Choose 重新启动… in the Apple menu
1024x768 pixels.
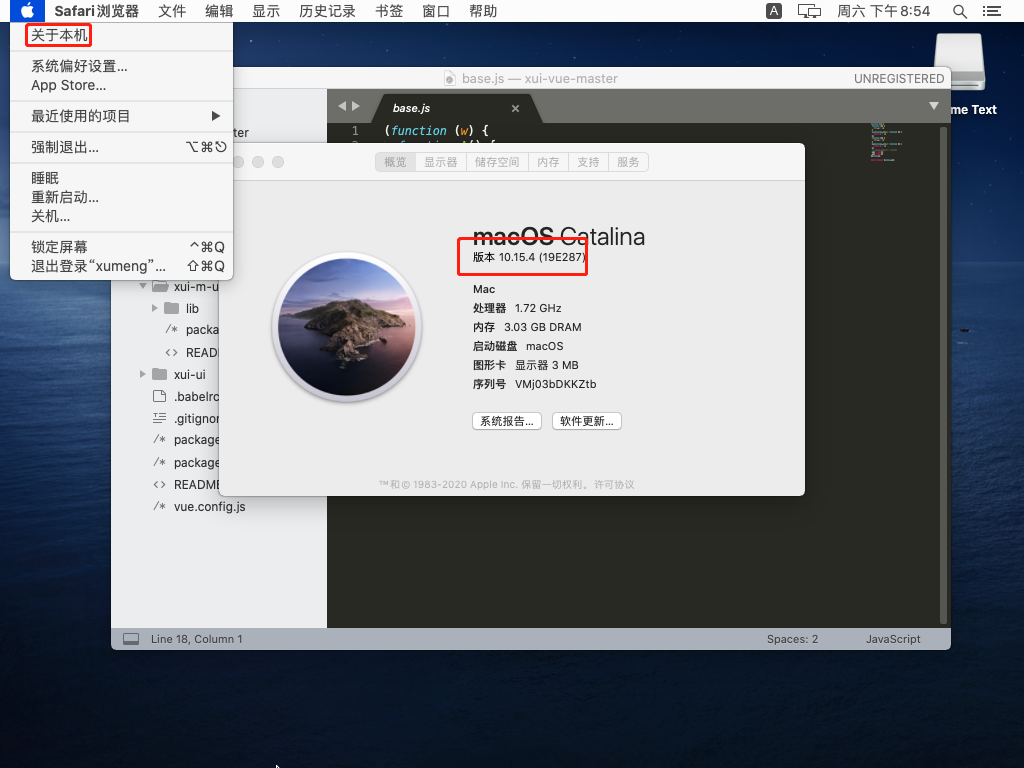pyautogui.click(x=121, y=197)
